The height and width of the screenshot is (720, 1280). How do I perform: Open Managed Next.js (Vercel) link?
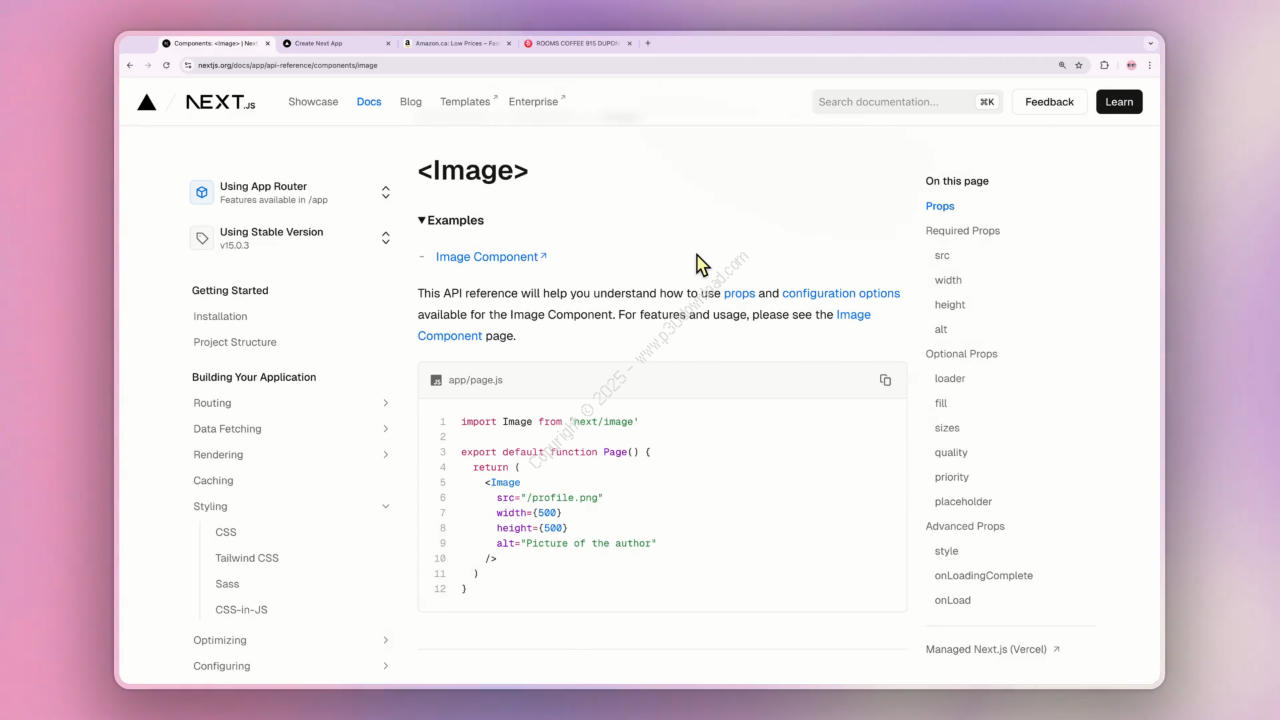992,649
